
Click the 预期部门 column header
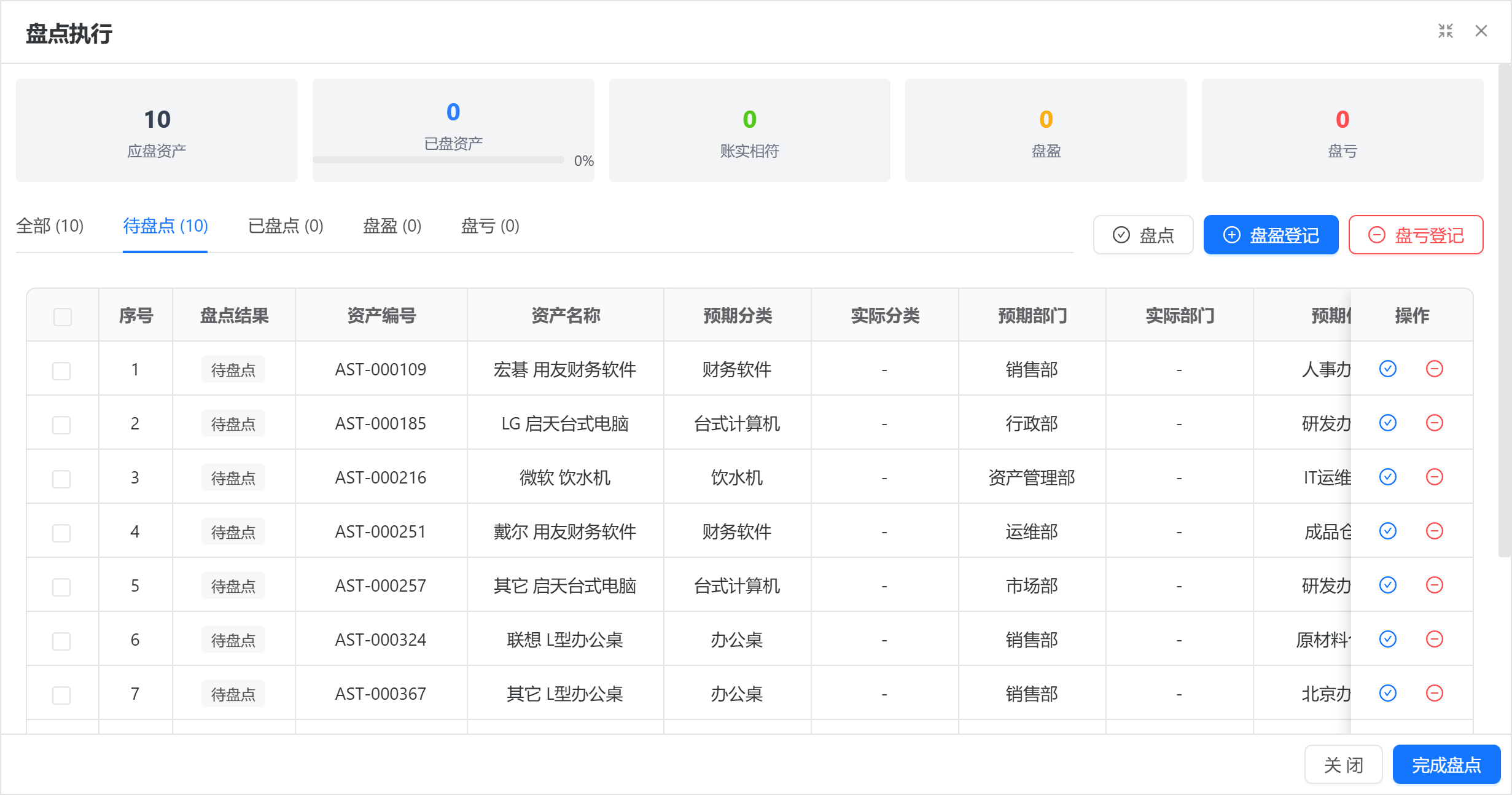click(x=1032, y=315)
